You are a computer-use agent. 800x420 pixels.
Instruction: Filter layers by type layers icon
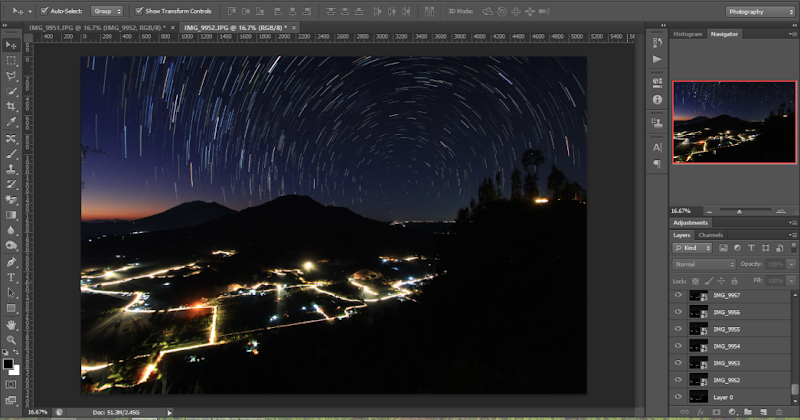click(751, 248)
